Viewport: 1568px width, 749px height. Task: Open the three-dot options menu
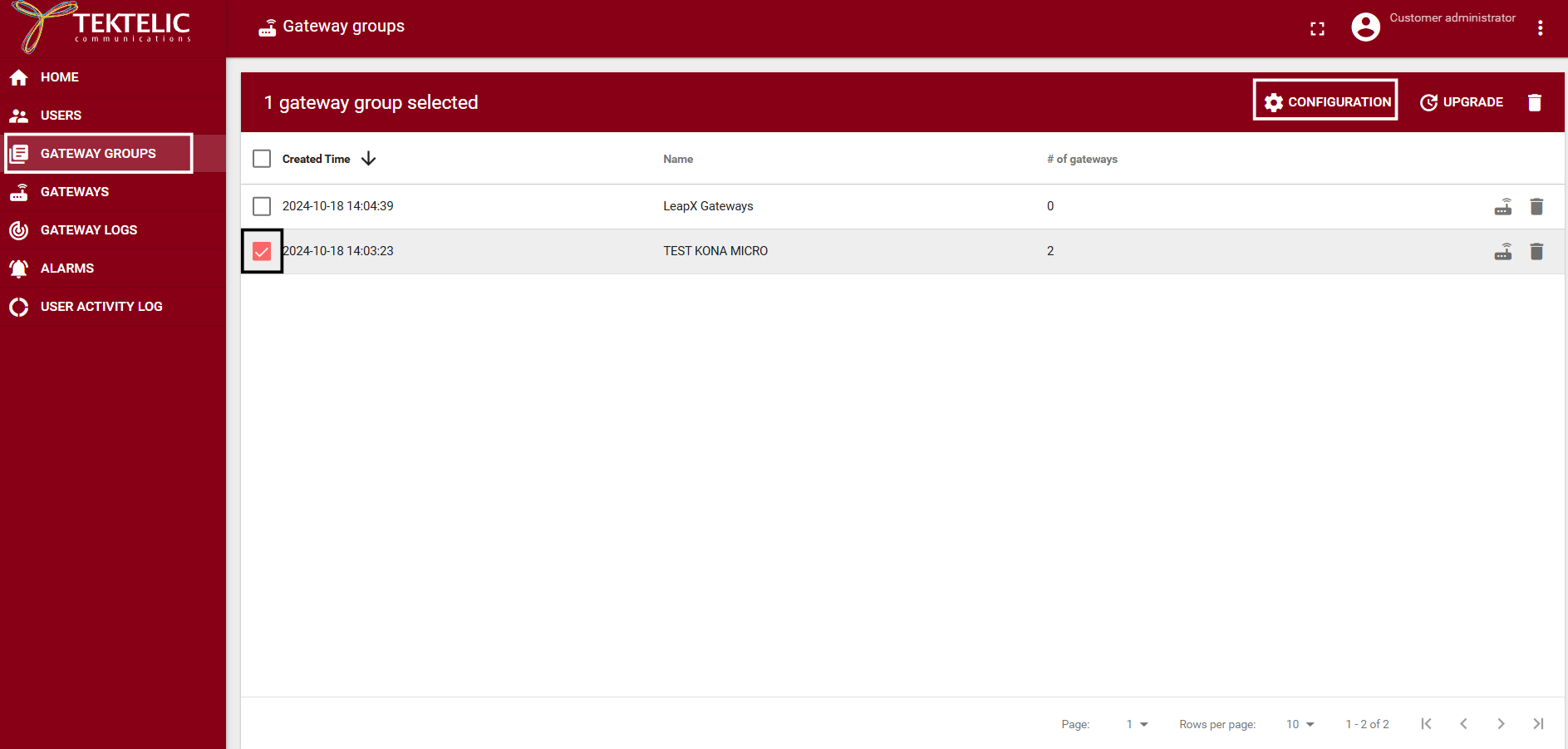(x=1540, y=28)
